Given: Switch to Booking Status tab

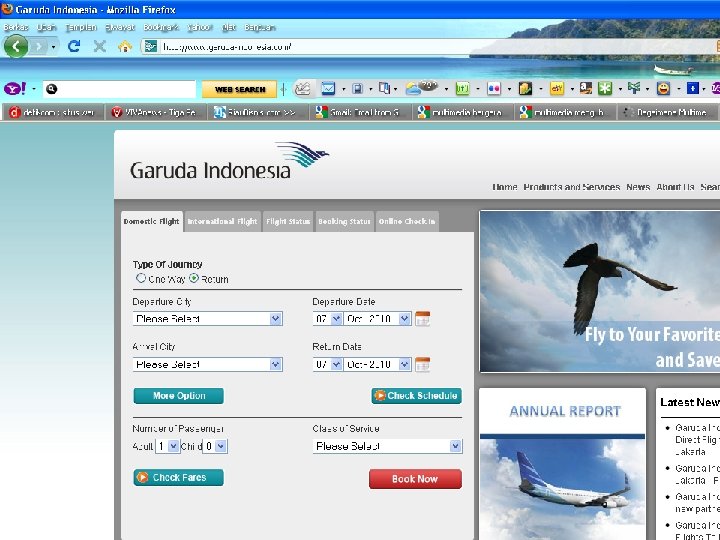Looking at the screenshot, I should coord(344,221).
